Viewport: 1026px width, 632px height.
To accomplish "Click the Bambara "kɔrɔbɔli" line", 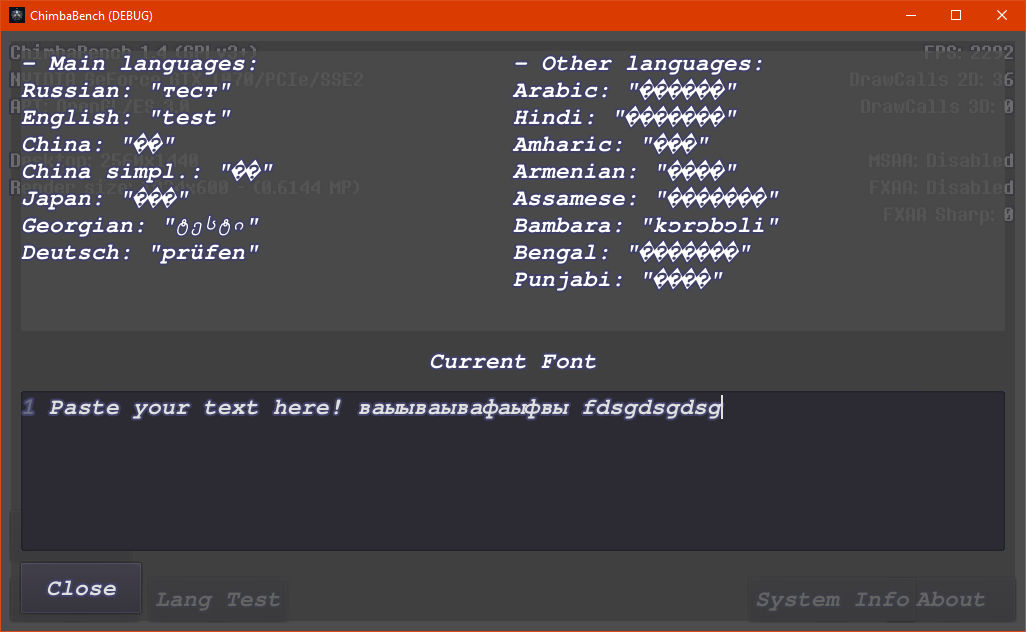I will pos(646,226).
